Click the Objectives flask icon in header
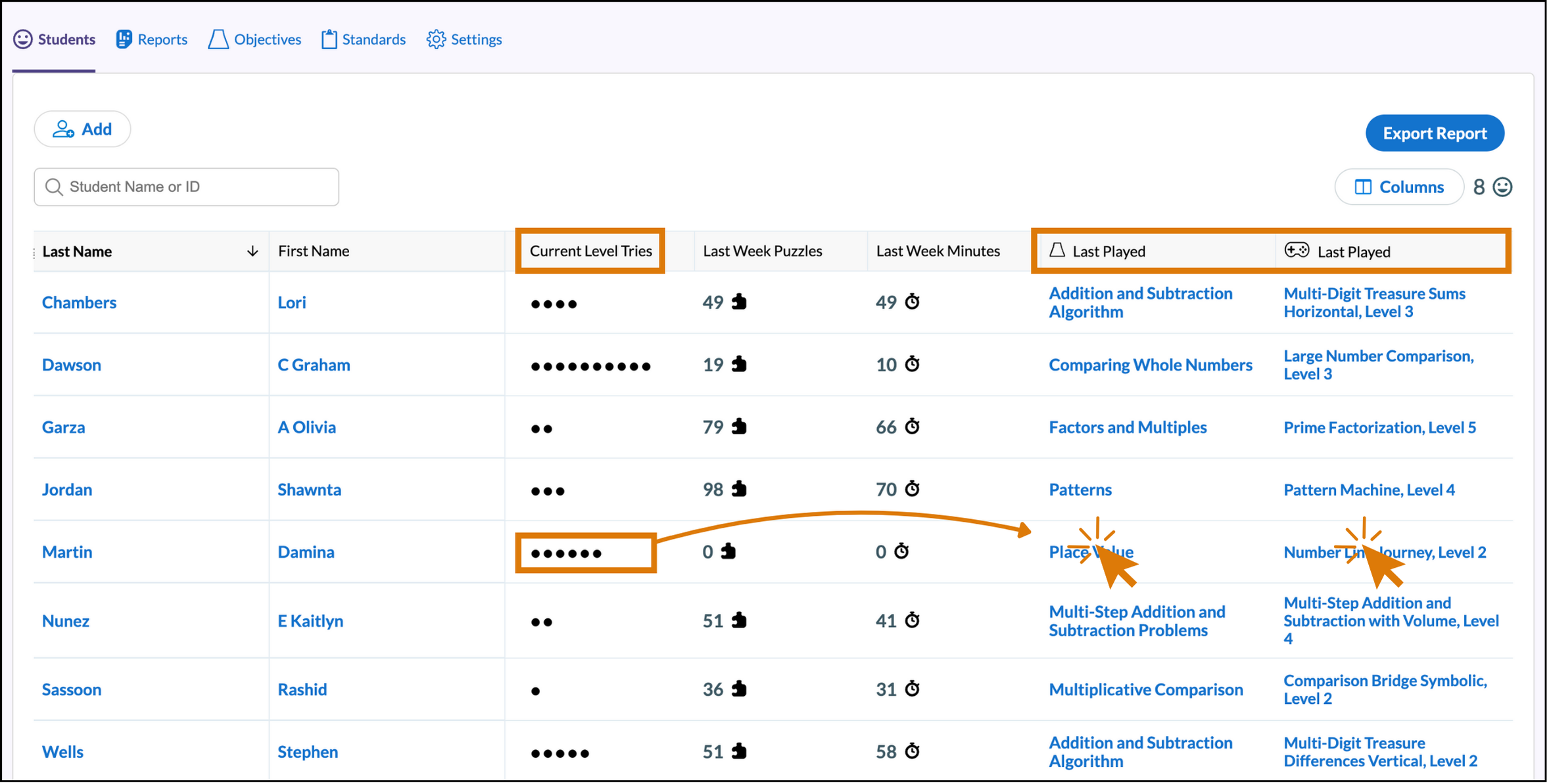This screenshot has height=784, width=1549. 218,39
